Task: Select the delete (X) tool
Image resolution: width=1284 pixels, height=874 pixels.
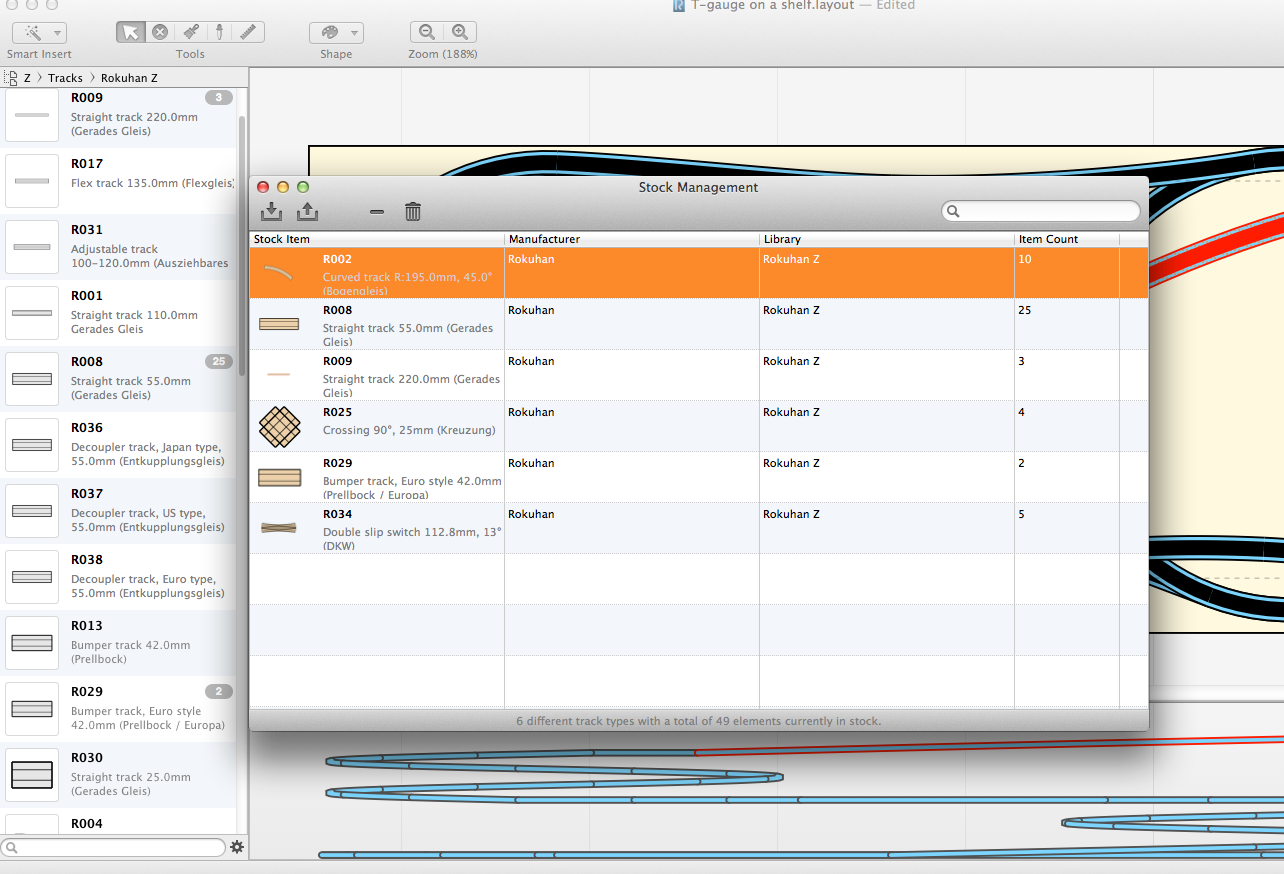Action: (x=160, y=32)
